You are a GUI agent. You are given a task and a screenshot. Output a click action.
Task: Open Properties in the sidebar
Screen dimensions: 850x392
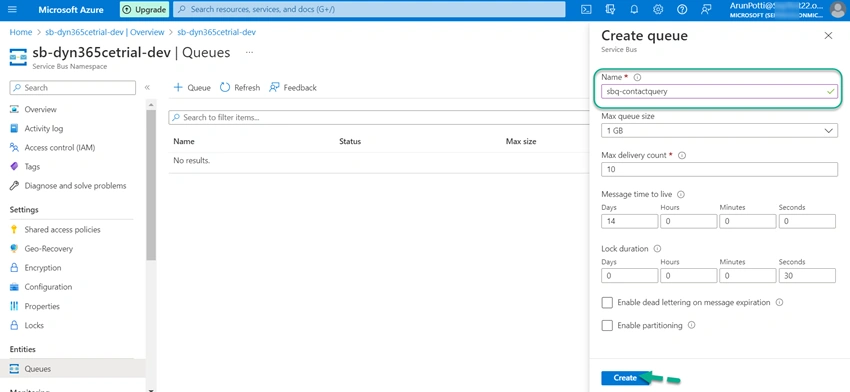42,306
